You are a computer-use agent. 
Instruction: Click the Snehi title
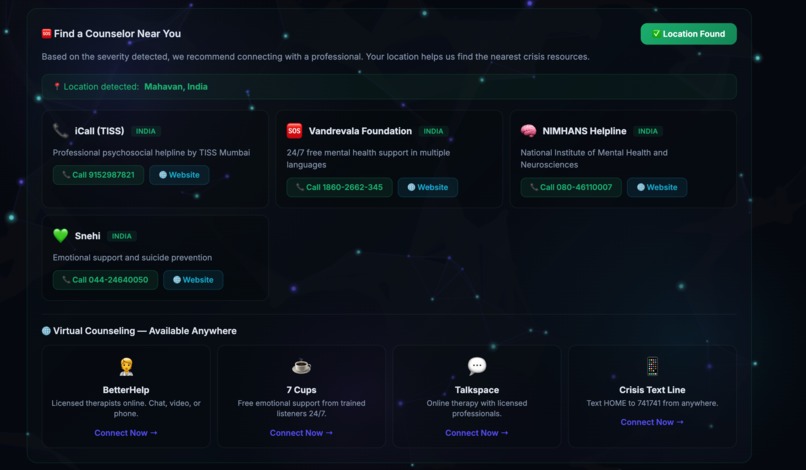pyautogui.click(x=87, y=236)
